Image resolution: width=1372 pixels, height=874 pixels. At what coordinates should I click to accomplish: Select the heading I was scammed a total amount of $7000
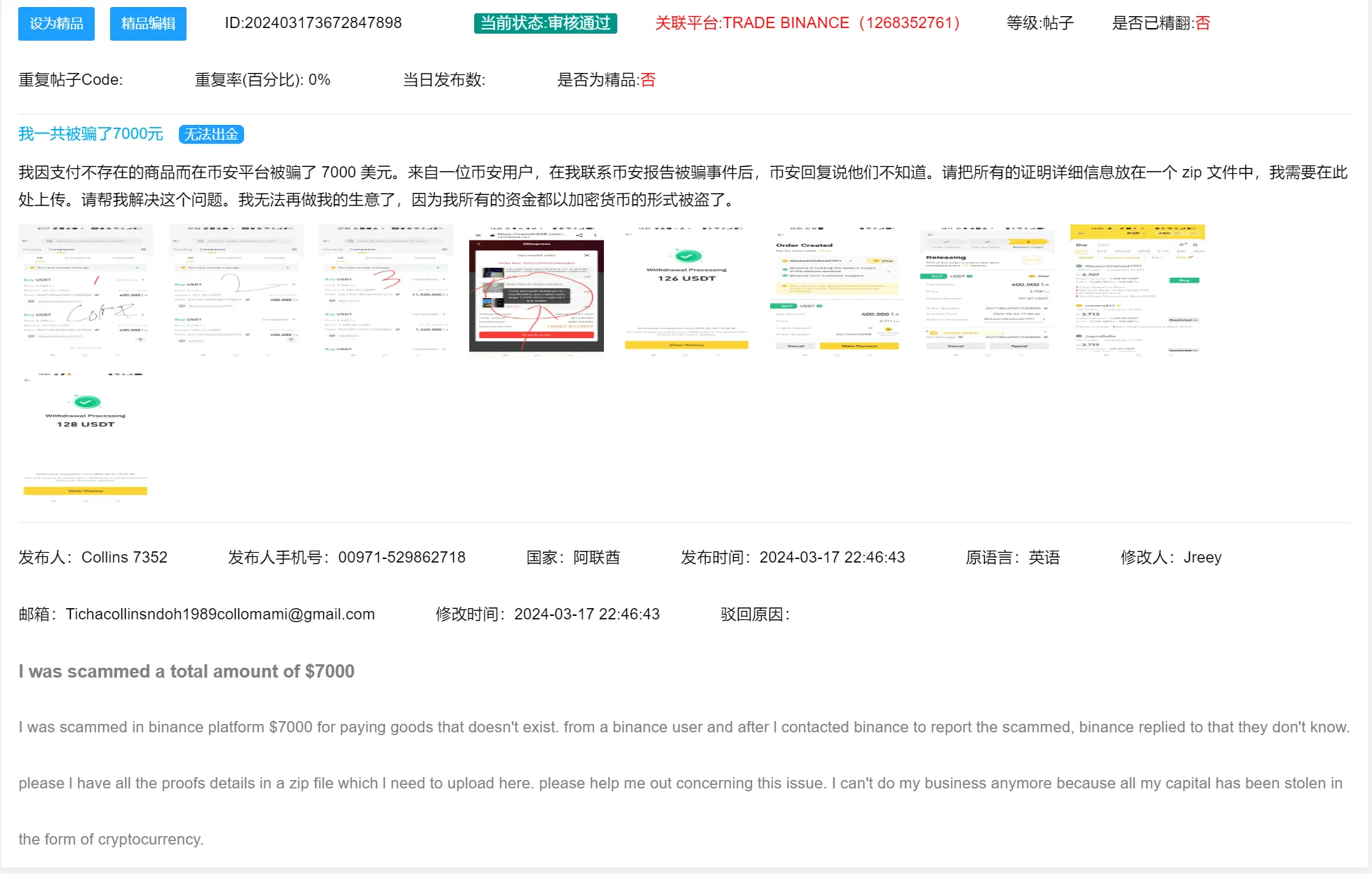point(187,671)
